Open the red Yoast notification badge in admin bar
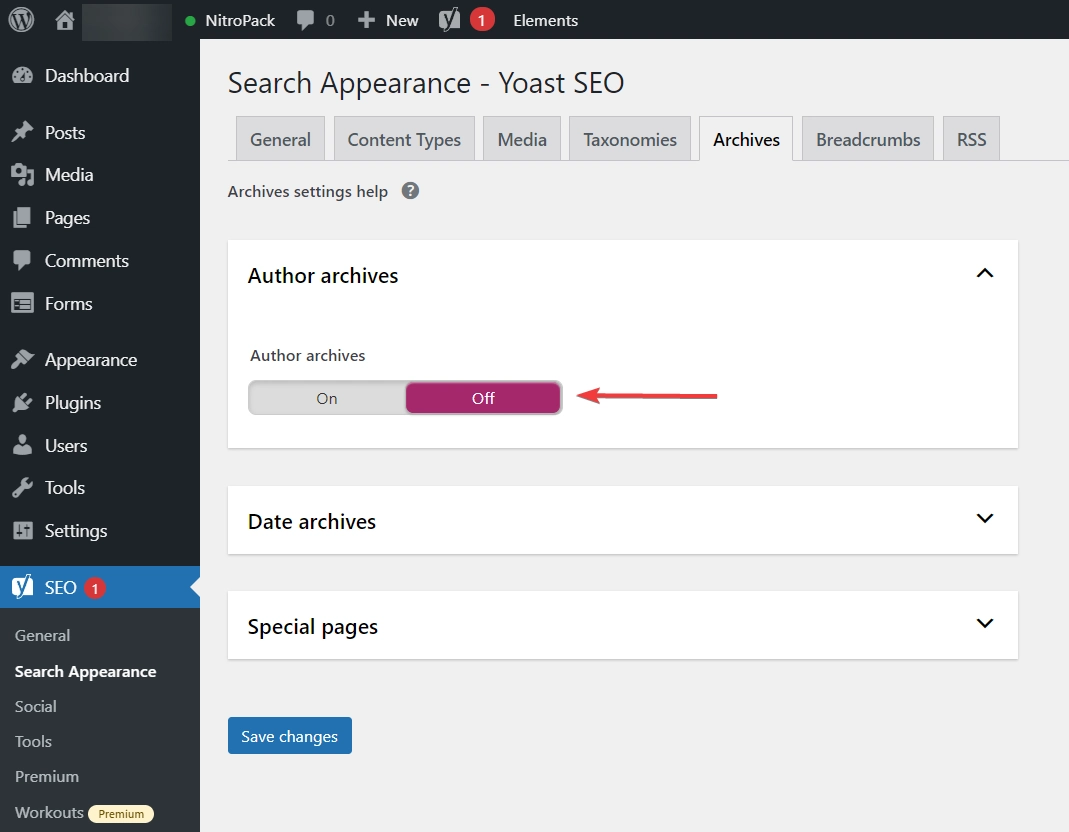Viewport: 1069px width, 832px height. [481, 20]
